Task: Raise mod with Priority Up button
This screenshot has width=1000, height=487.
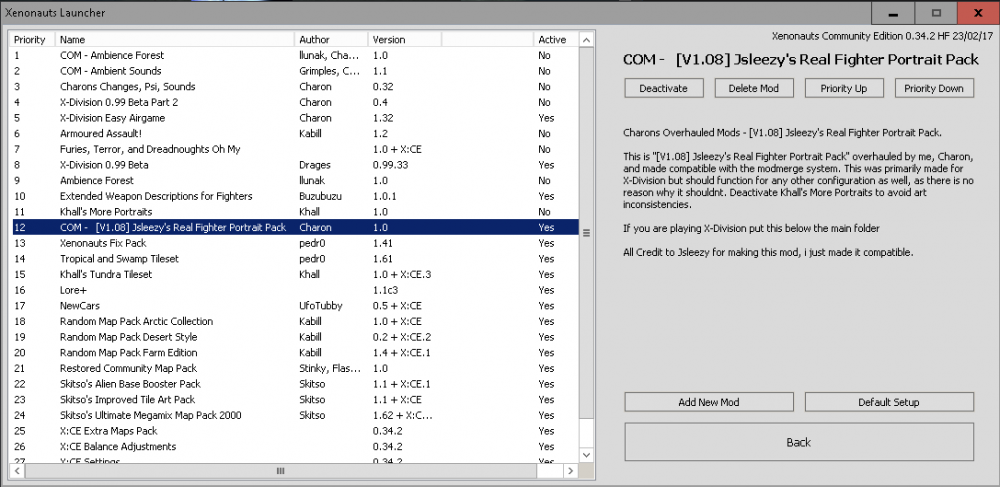Action: 844,88
